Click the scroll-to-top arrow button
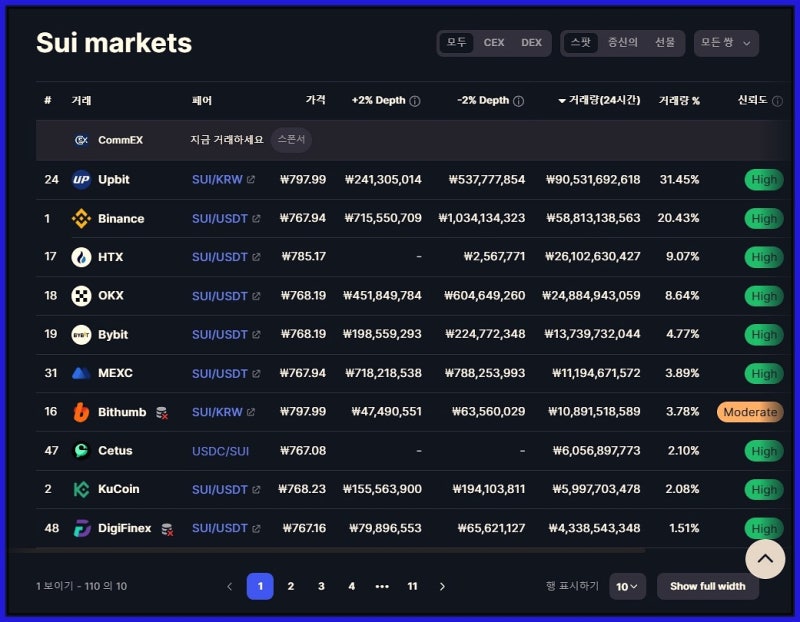800x622 pixels. point(765,559)
